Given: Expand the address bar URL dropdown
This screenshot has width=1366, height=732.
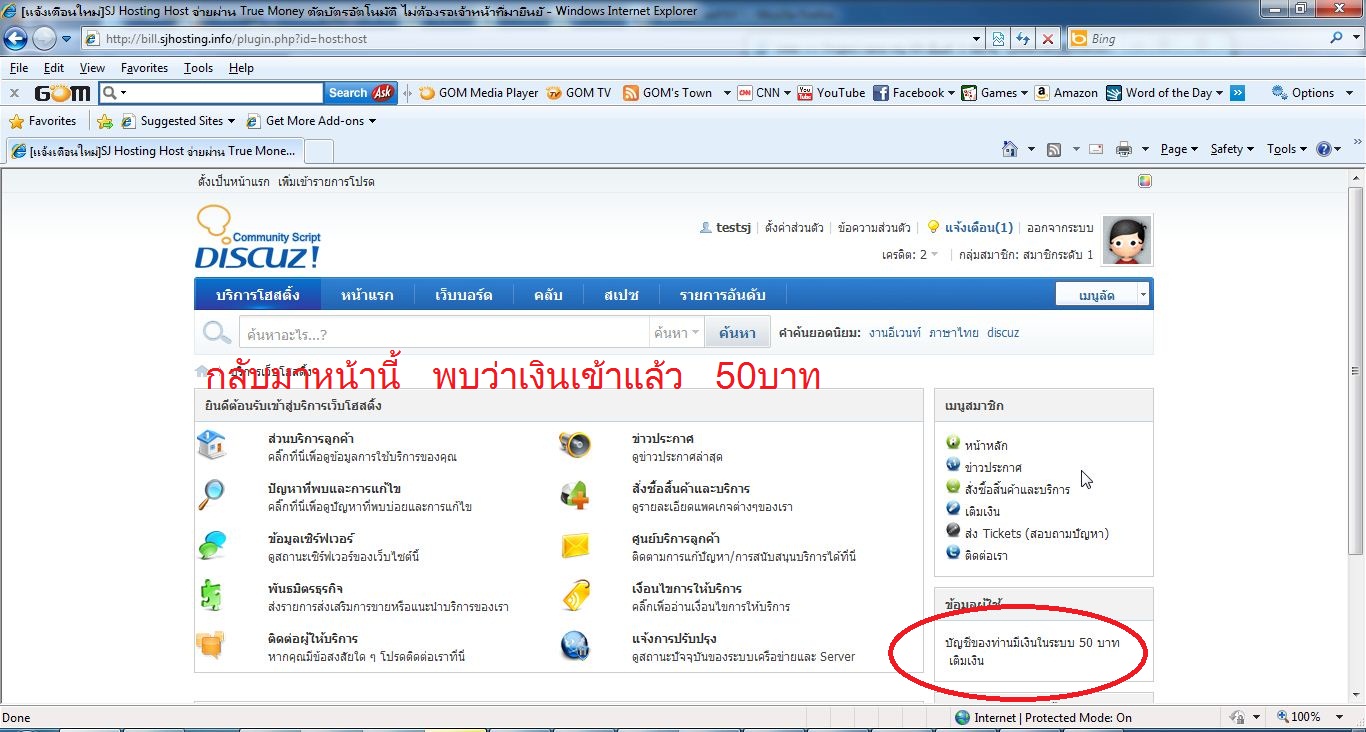Looking at the screenshot, I should pos(977,39).
